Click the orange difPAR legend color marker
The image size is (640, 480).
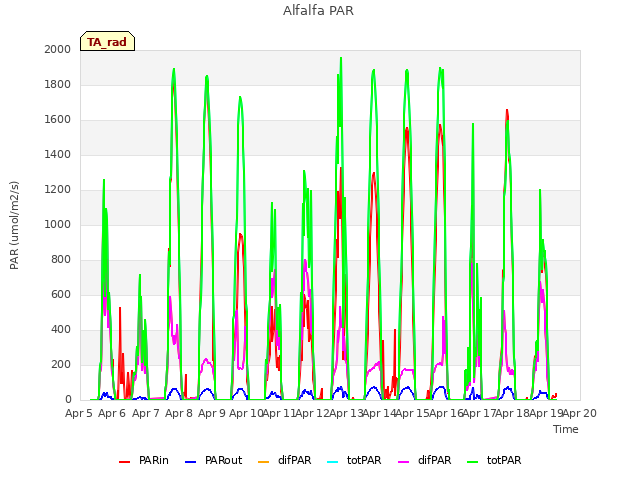(264, 462)
